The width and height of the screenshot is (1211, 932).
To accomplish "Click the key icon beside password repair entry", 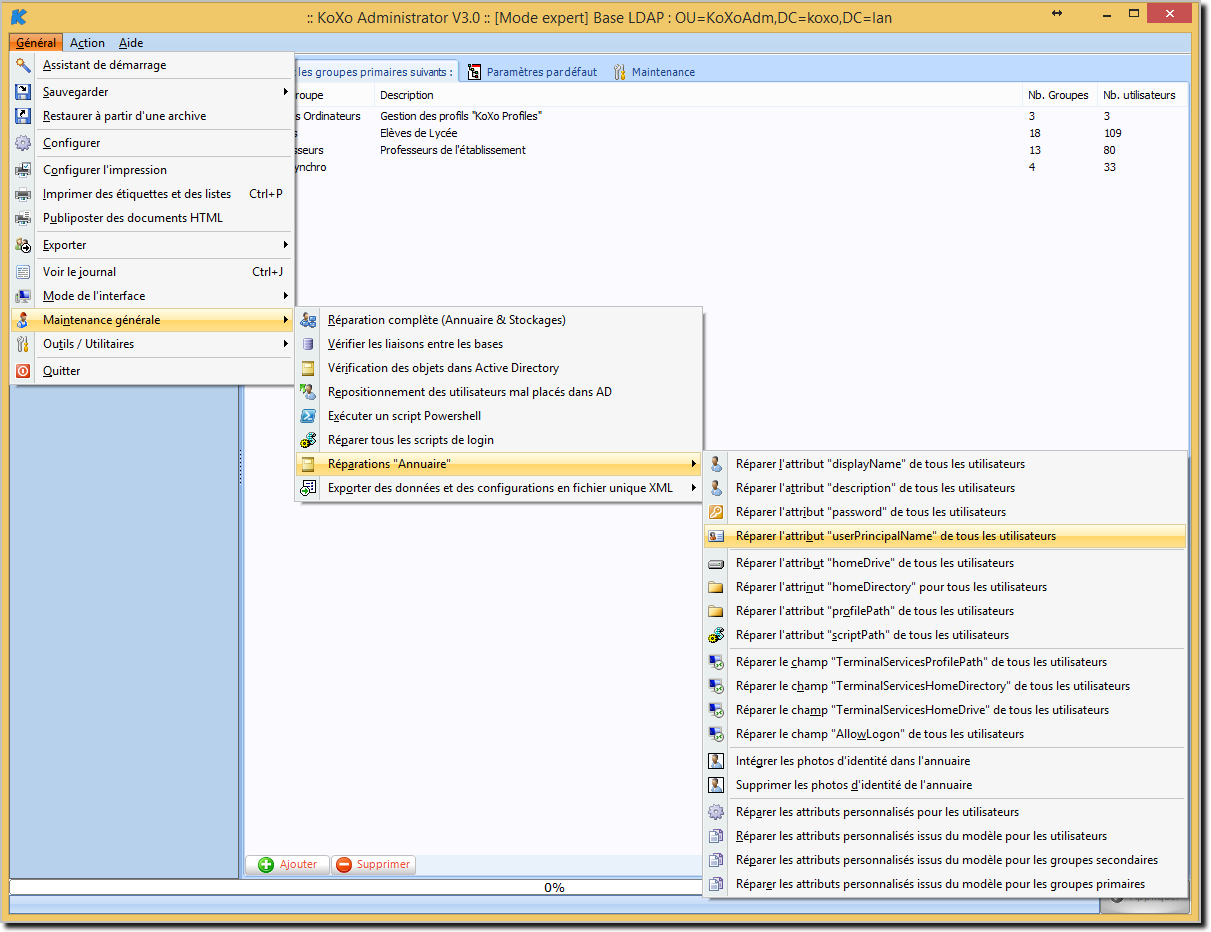I will point(716,512).
